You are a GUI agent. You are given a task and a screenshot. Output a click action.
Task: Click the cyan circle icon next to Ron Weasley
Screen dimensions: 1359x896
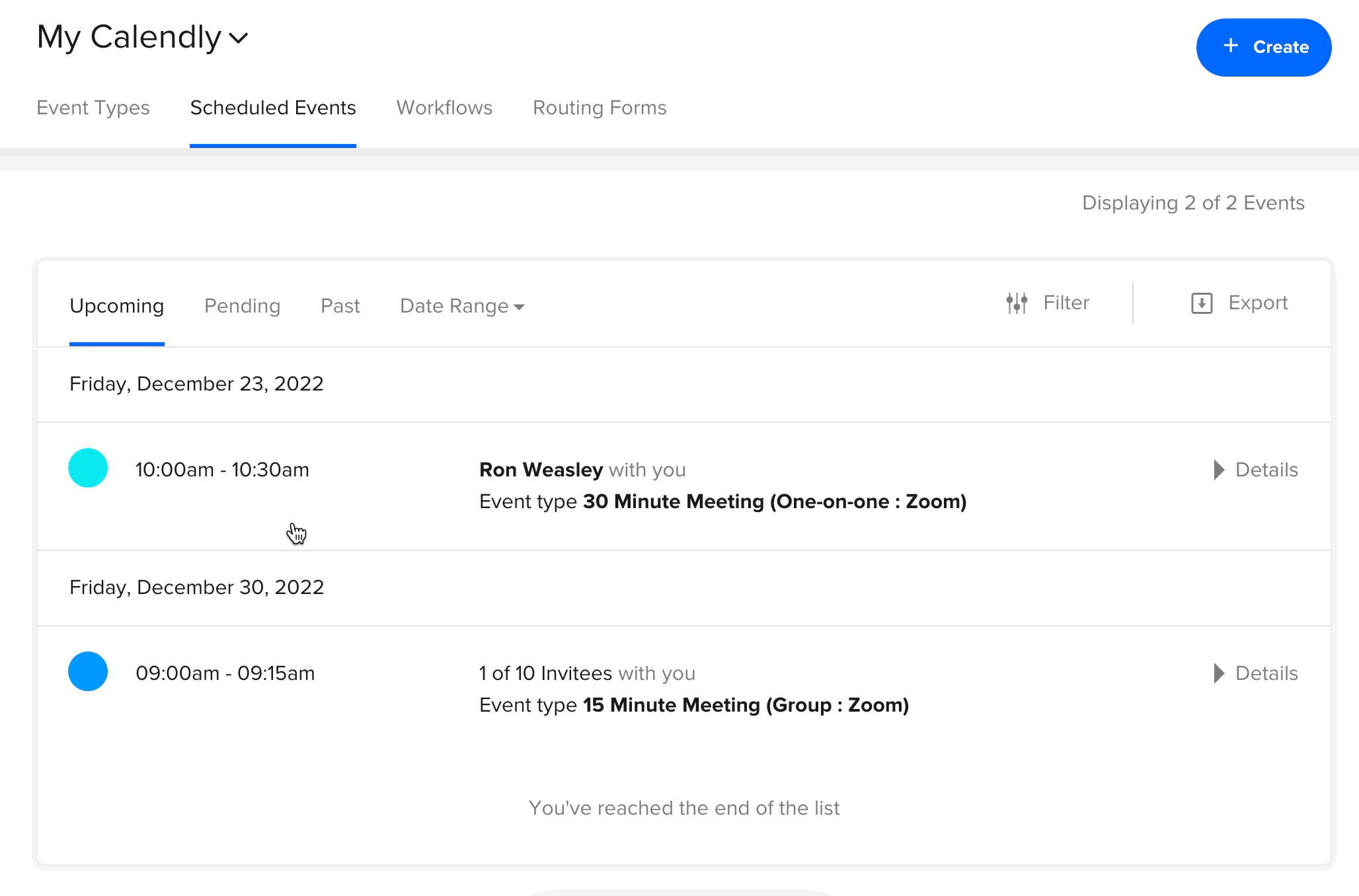pyautogui.click(x=88, y=468)
